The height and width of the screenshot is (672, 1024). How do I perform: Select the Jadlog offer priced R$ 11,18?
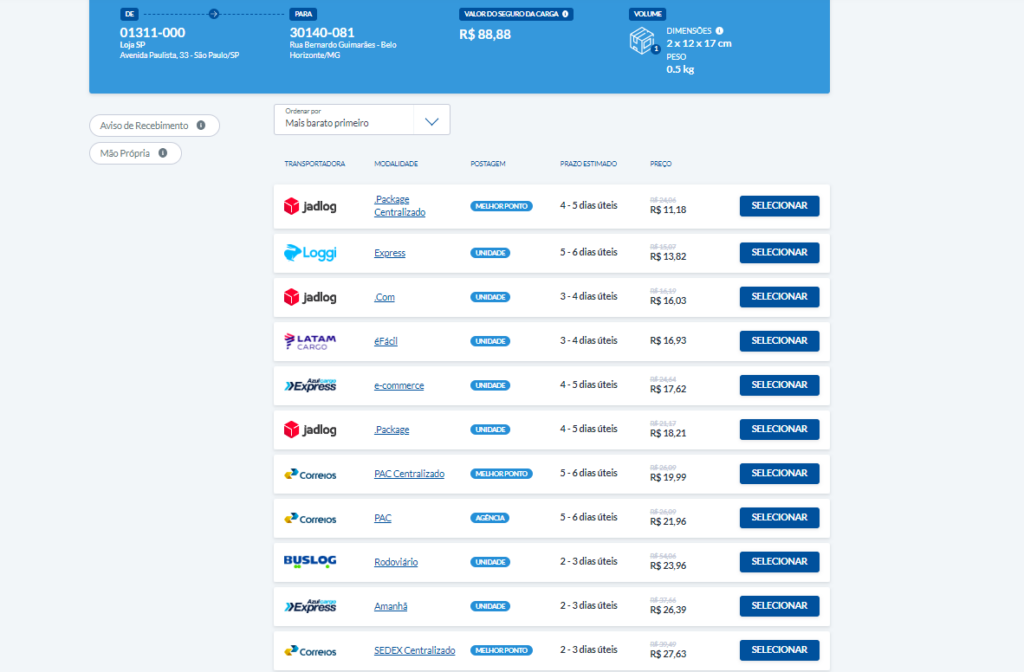pyautogui.click(x=779, y=206)
